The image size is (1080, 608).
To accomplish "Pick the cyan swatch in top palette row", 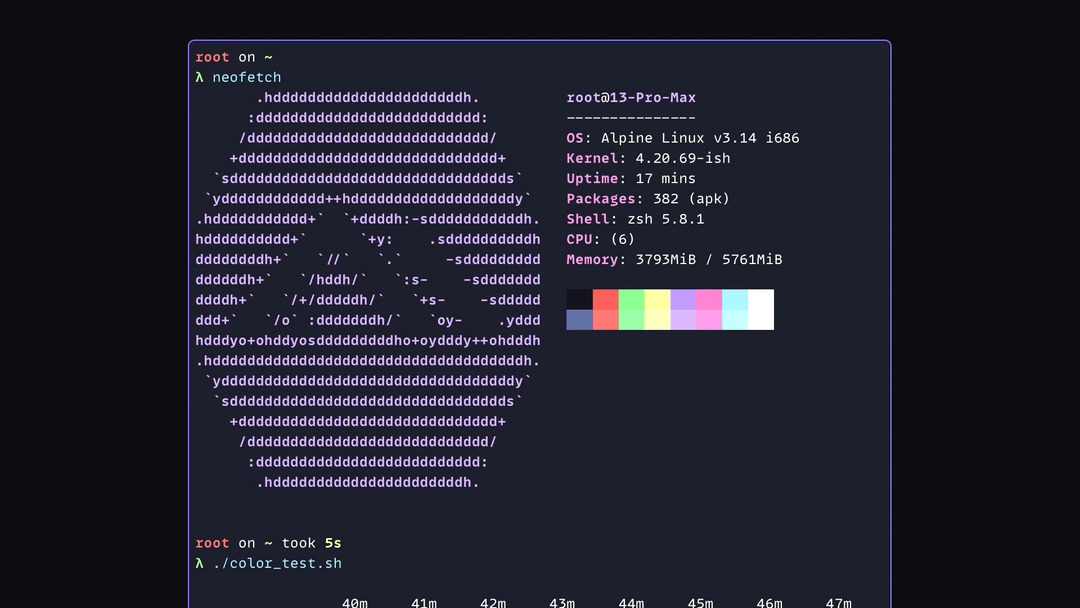I will [x=735, y=300].
